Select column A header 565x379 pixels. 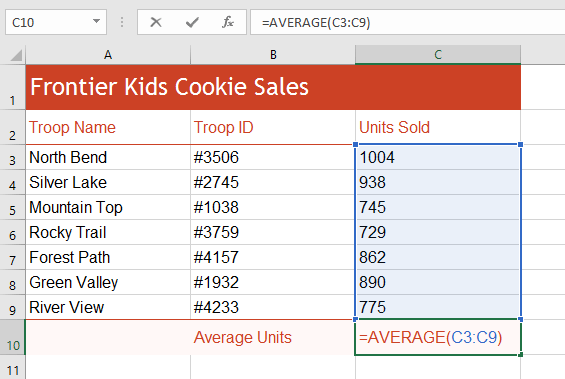(x=108, y=55)
